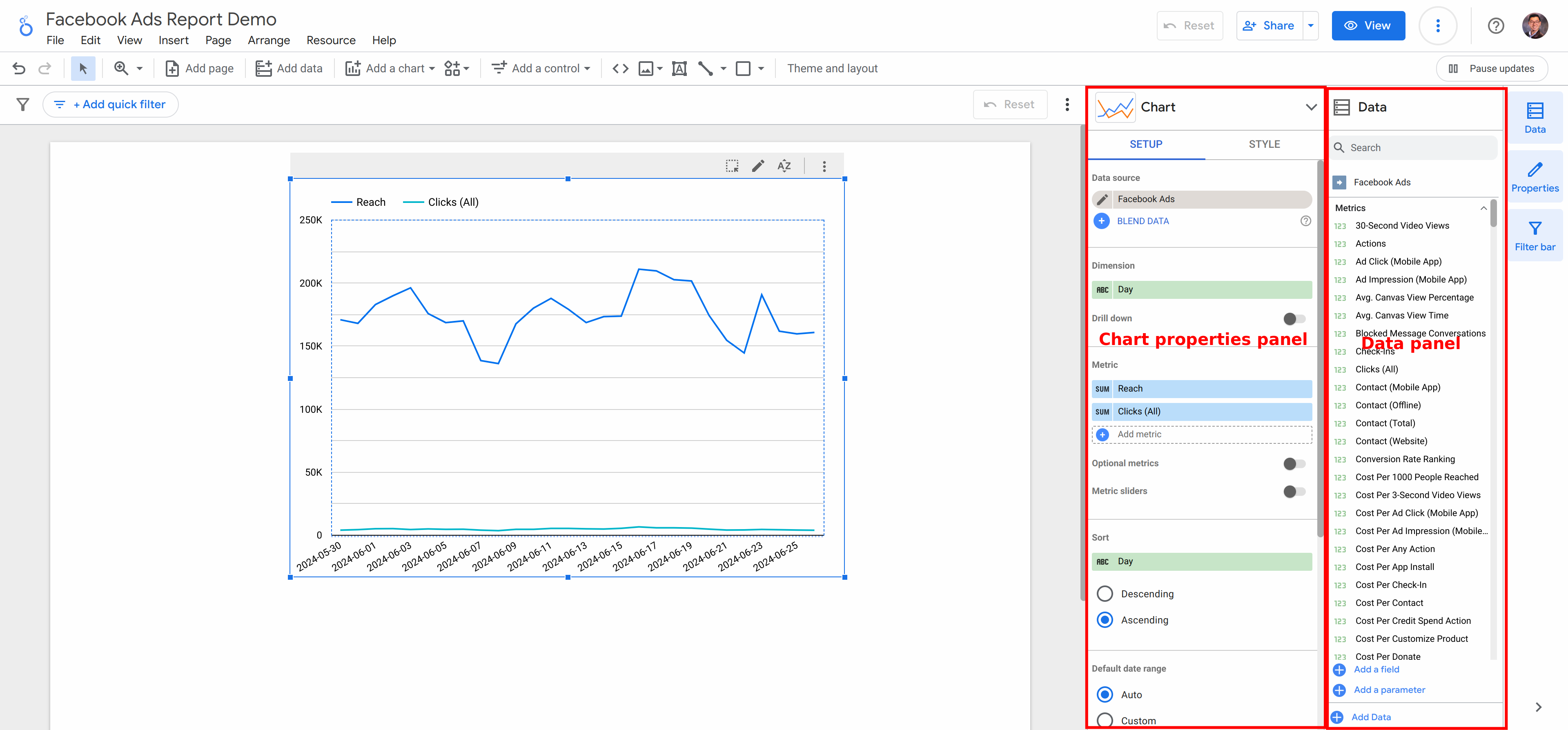1568x730 pixels.
Task: Switch to the STYLE tab
Action: (x=1264, y=144)
